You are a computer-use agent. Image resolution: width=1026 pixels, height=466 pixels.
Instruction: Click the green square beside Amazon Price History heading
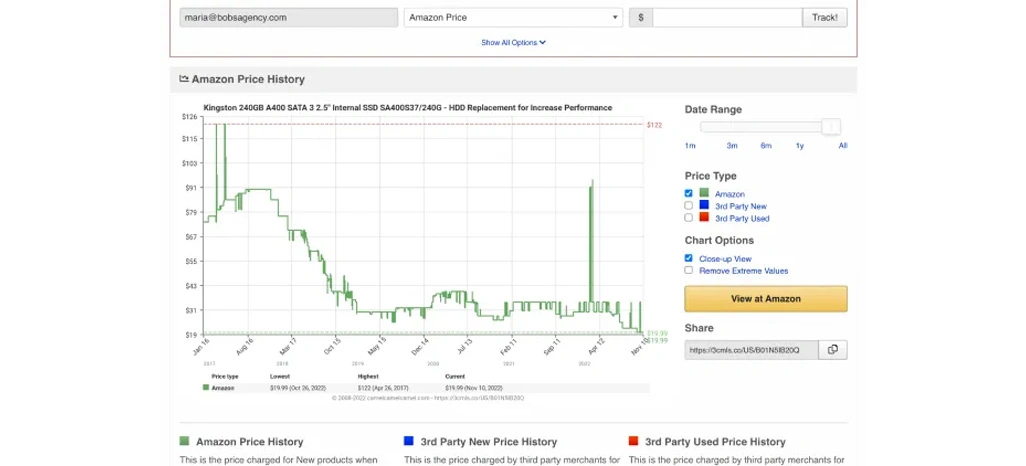point(184,441)
